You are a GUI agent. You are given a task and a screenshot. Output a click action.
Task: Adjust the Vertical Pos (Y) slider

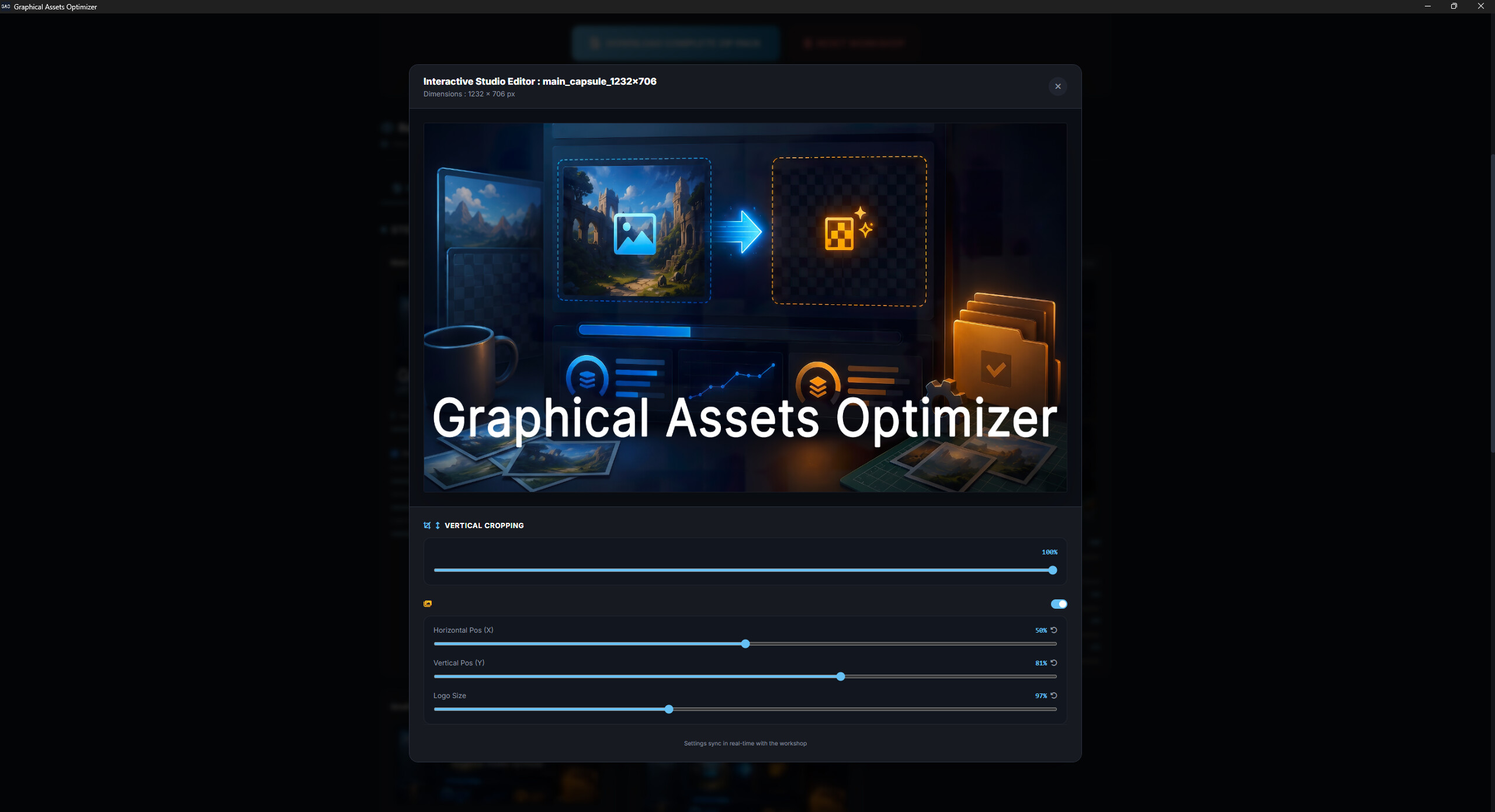[x=745, y=676]
